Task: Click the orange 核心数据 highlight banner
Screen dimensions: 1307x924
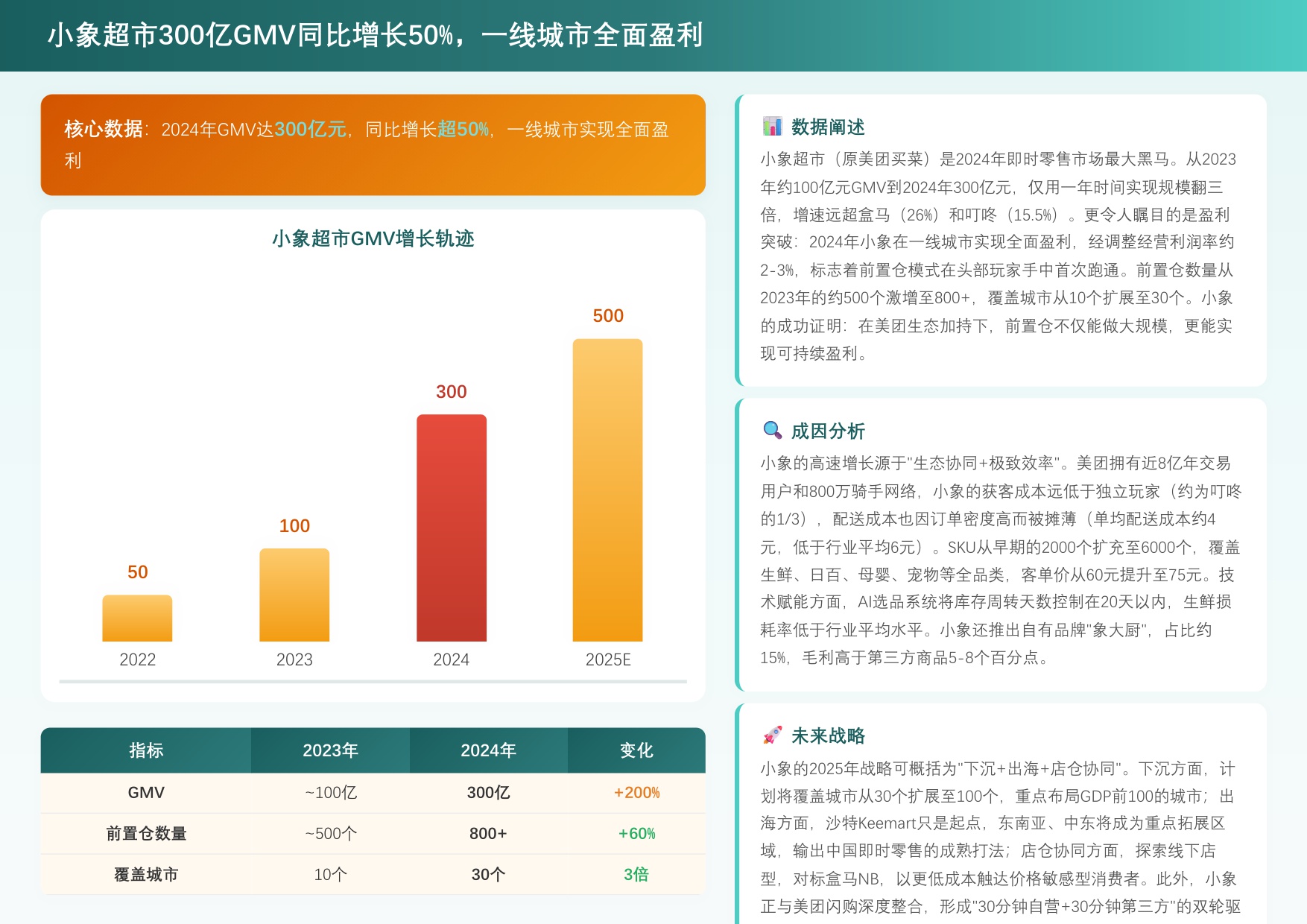Action: pos(373,145)
